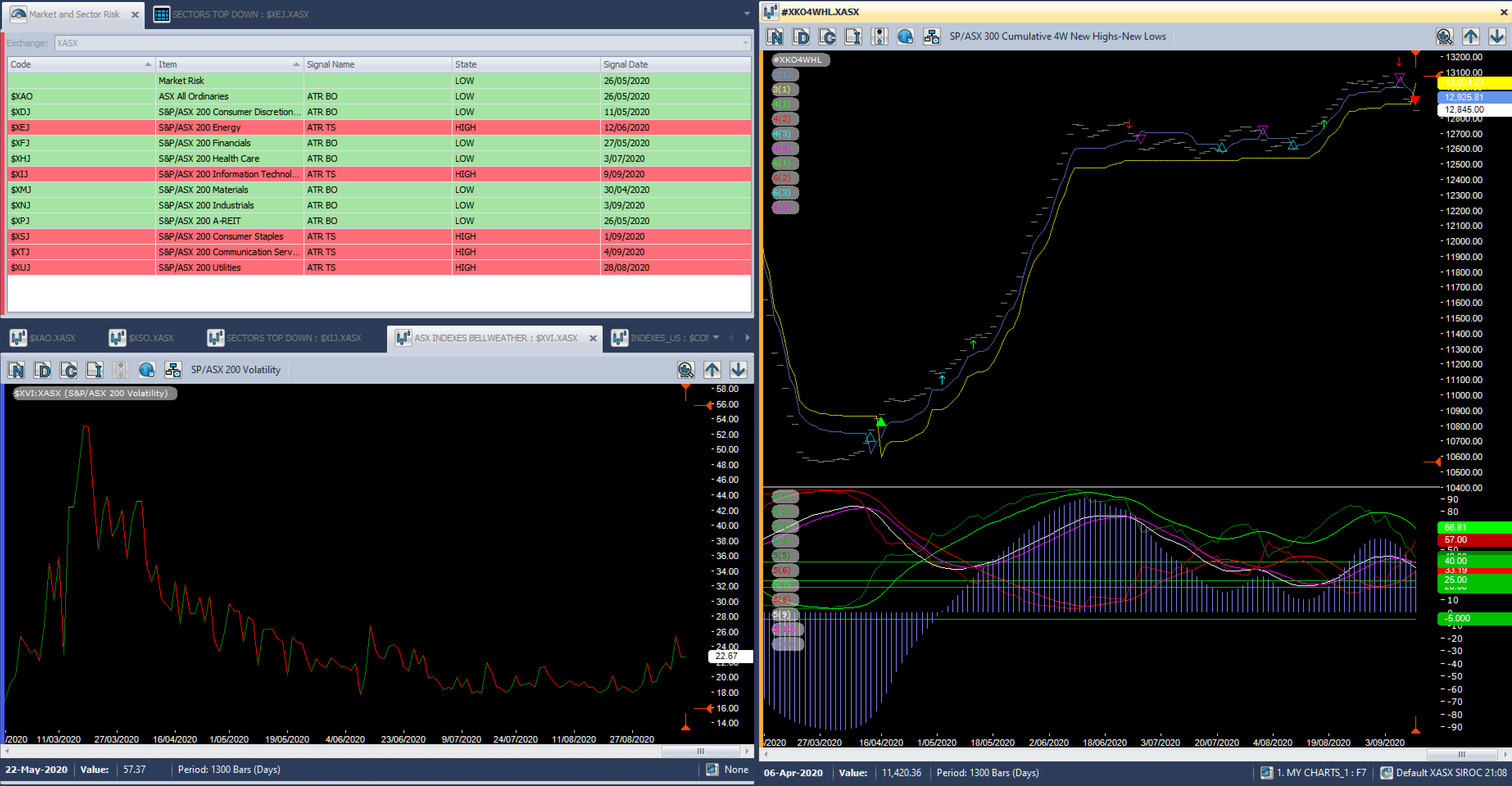Click the yellow 13,024.27 price tag
The height and width of the screenshot is (786, 1512).
click(1474, 83)
